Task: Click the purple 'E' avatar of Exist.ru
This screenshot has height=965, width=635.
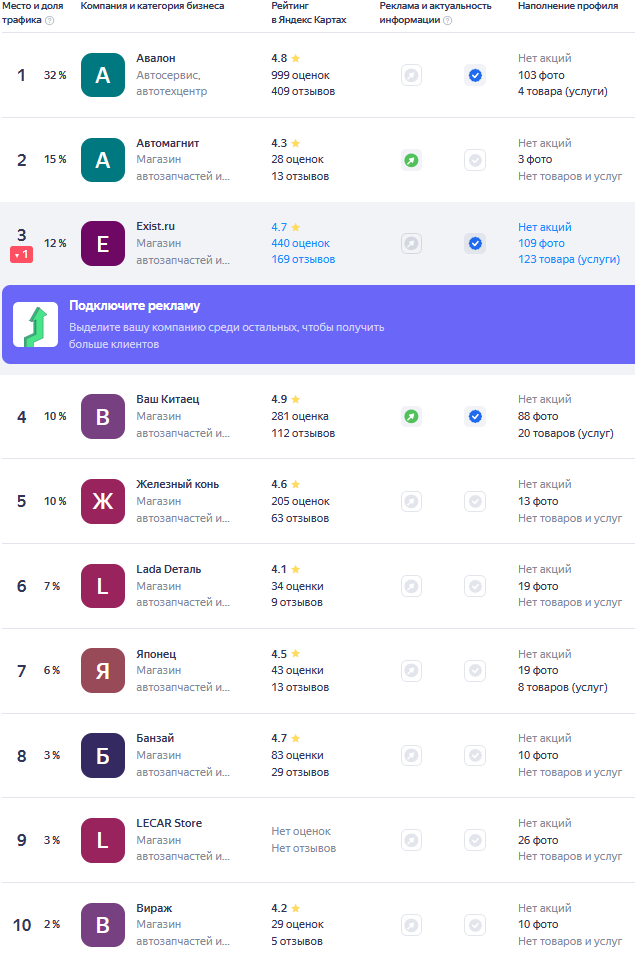Action: (x=102, y=243)
